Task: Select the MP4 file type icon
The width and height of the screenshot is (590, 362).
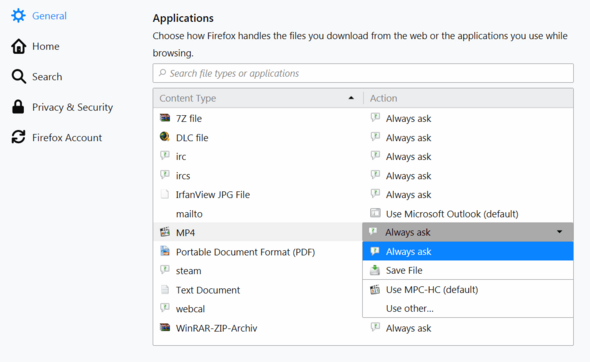Action: click(x=165, y=232)
